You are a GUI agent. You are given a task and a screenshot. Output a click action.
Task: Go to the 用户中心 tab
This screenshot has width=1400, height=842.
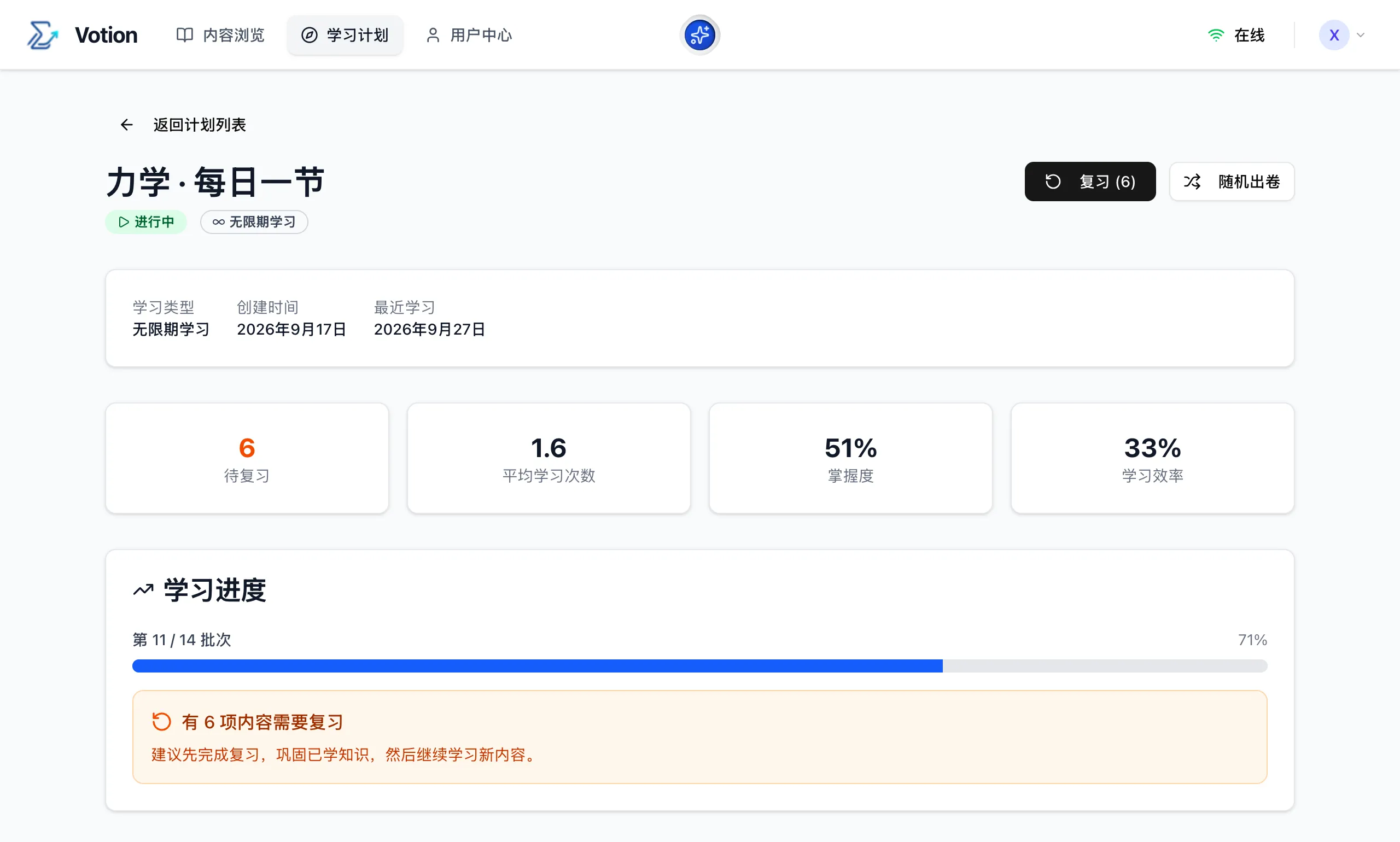pyautogui.click(x=469, y=35)
